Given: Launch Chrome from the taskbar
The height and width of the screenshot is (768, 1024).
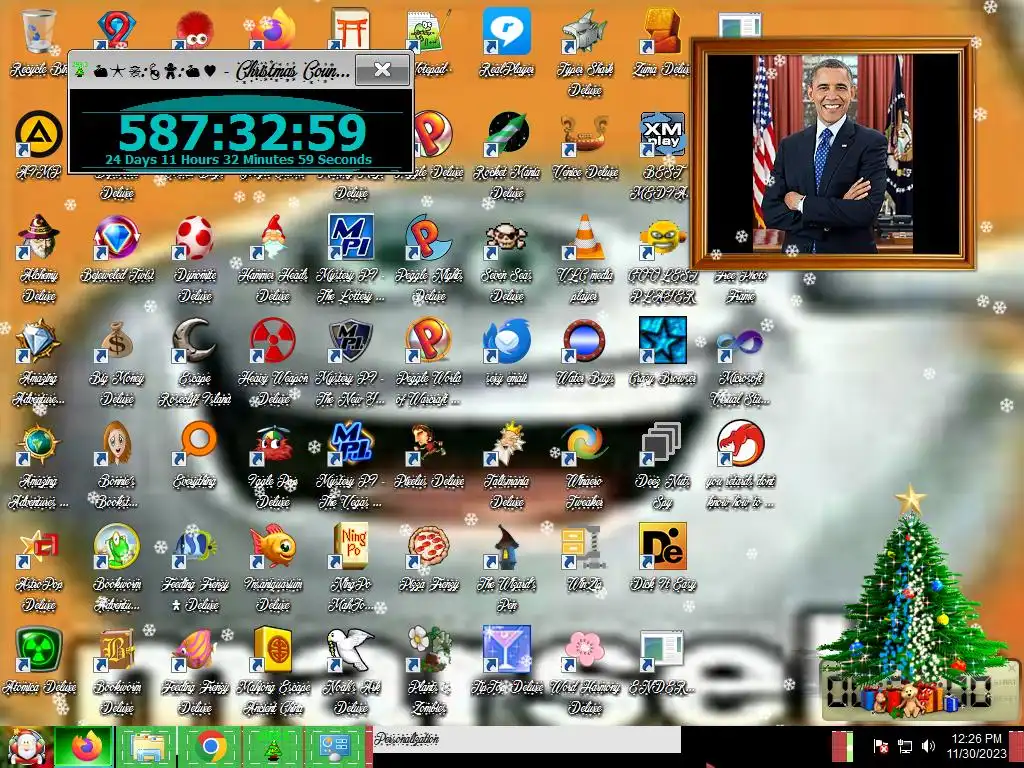Looking at the screenshot, I should [210, 747].
